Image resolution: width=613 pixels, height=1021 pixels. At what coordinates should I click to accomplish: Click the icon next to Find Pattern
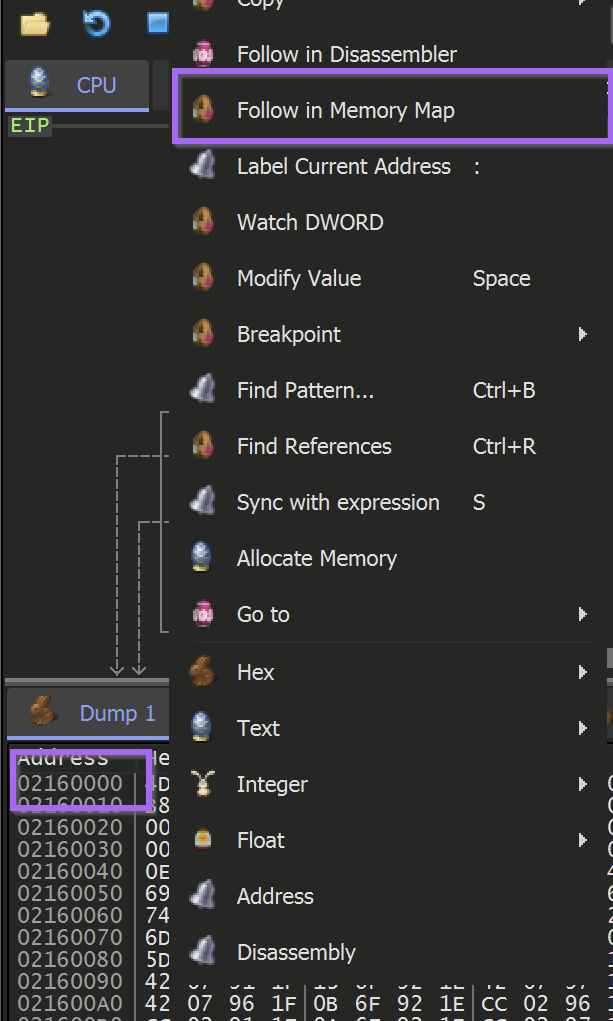coord(203,390)
